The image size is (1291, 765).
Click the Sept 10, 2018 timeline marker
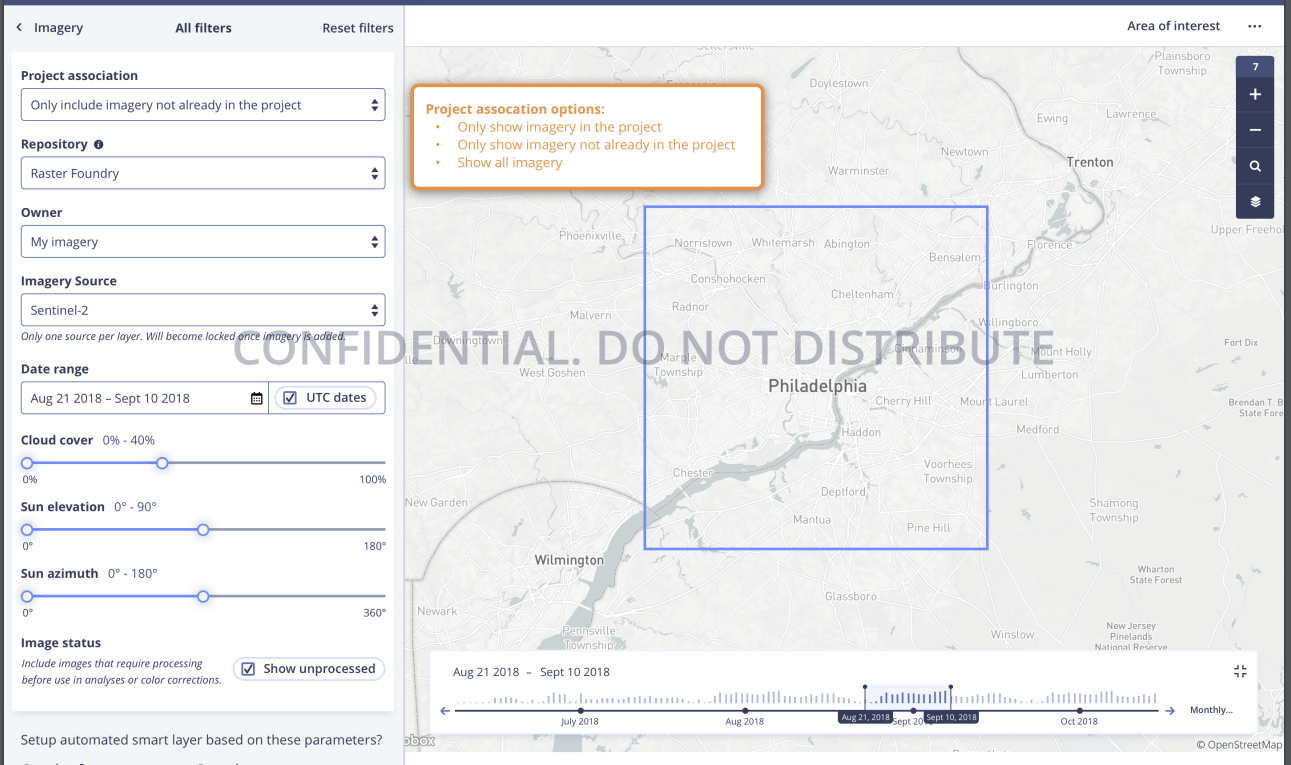point(951,717)
